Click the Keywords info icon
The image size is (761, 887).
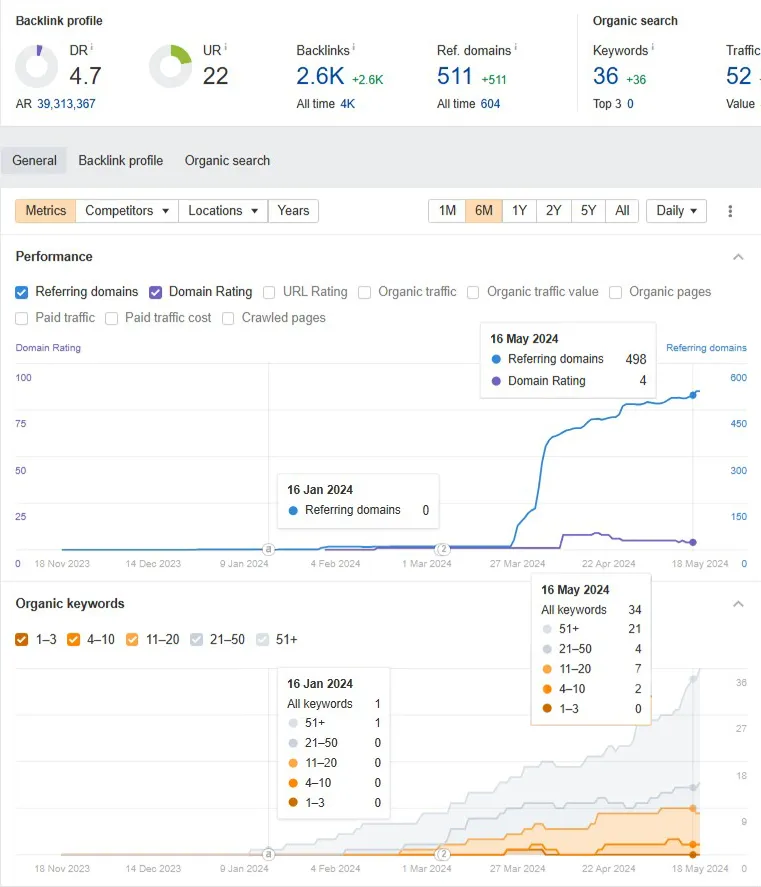[652, 48]
